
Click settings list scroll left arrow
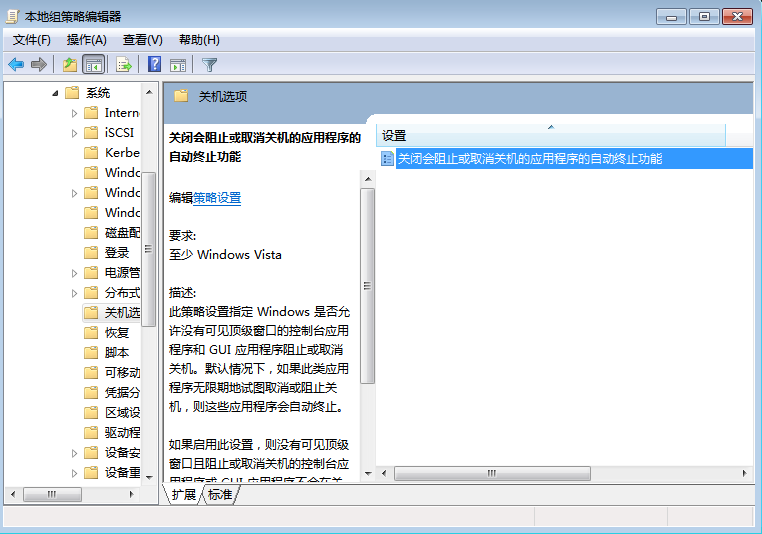pos(384,473)
